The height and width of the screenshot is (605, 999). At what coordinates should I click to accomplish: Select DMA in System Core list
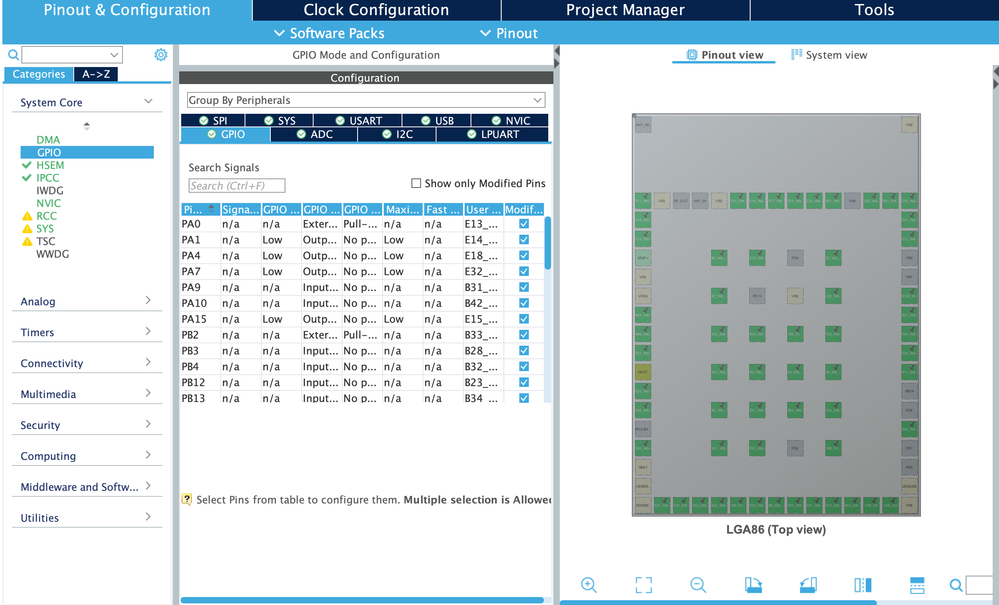pos(48,139)
